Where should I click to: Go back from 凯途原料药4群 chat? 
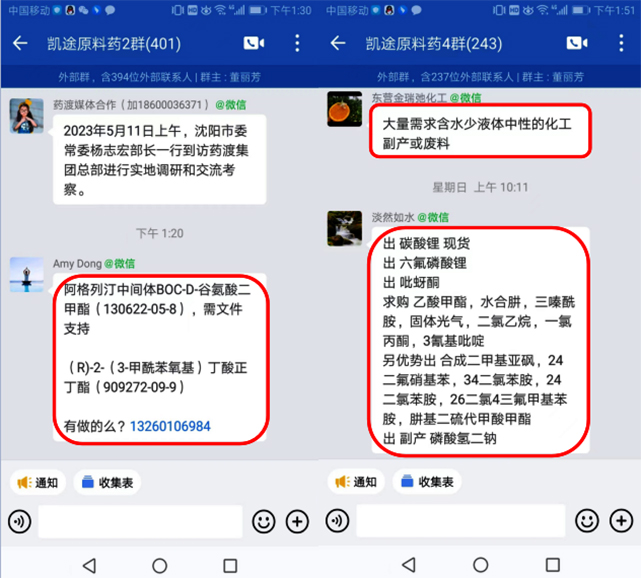[x=338, y=43]
